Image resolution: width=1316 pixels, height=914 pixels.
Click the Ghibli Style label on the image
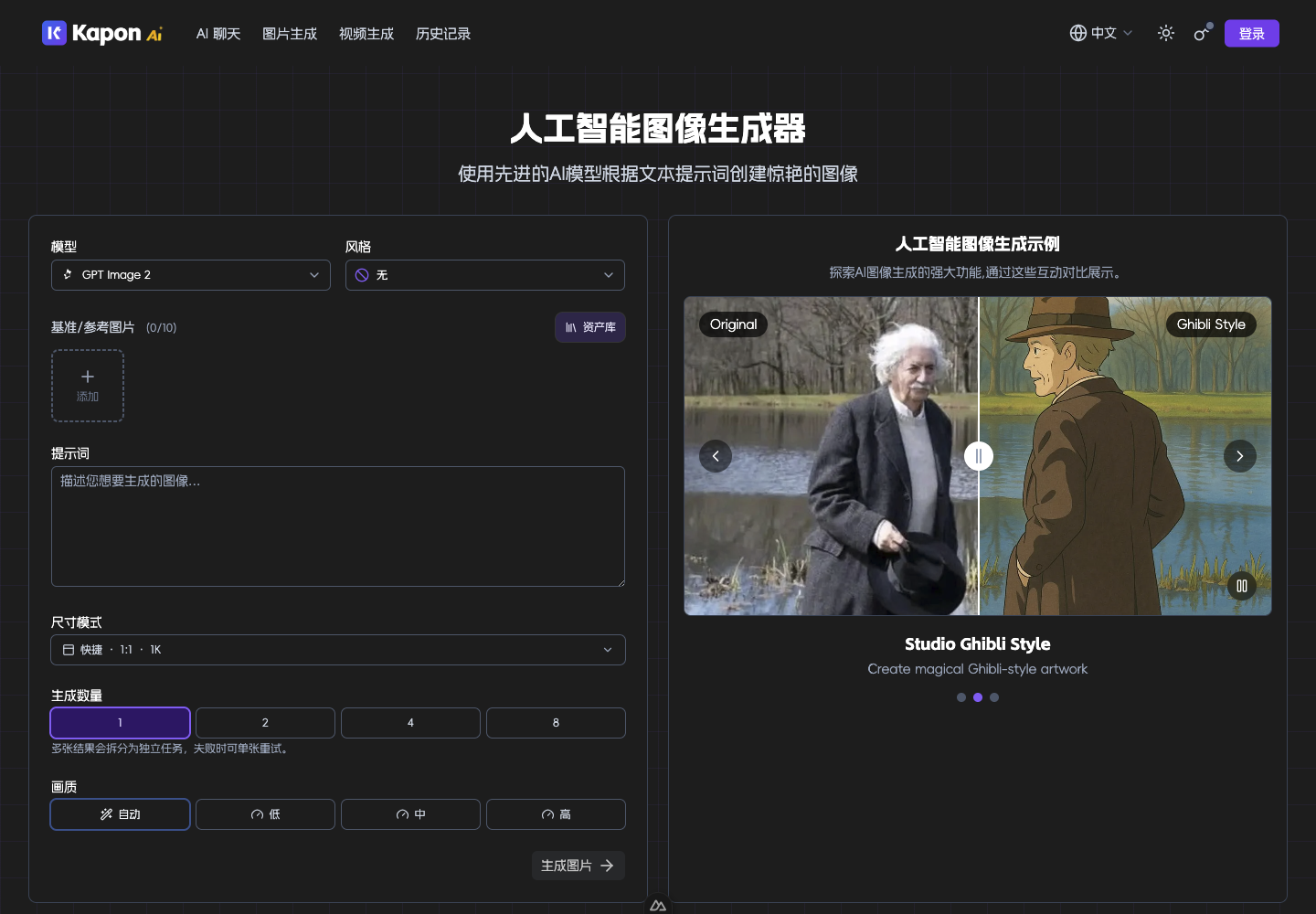1211,324
